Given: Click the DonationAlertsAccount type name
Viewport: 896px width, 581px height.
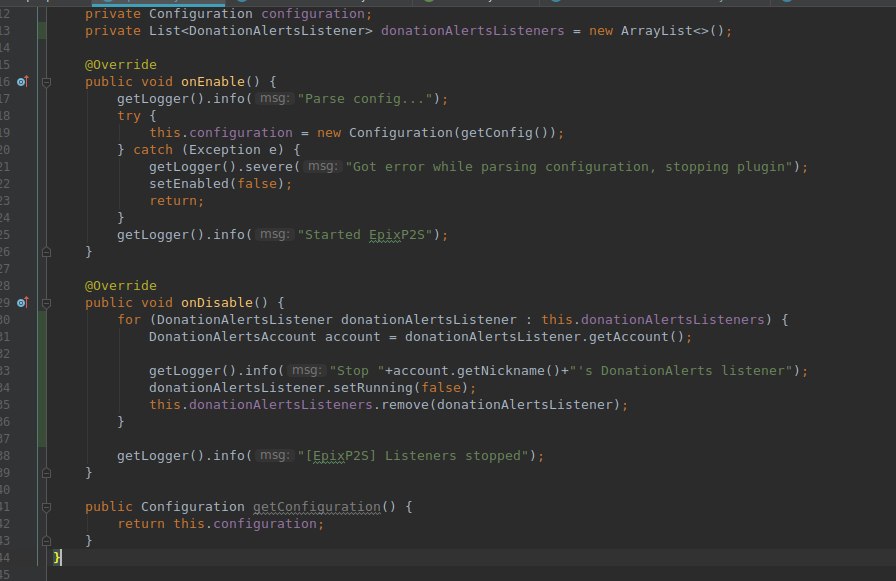Looking at the screenshot, I should [x=233, y=337].
